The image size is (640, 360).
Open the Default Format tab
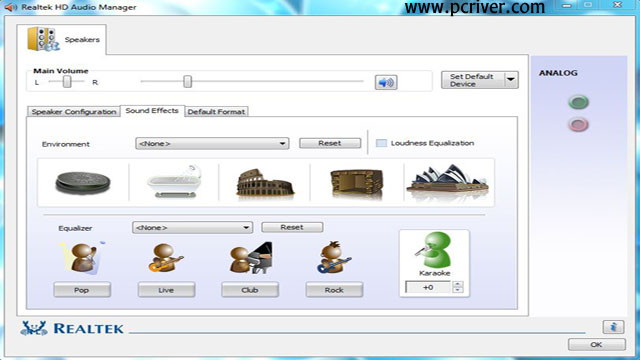pyautogui.click(x=216, y=111)
